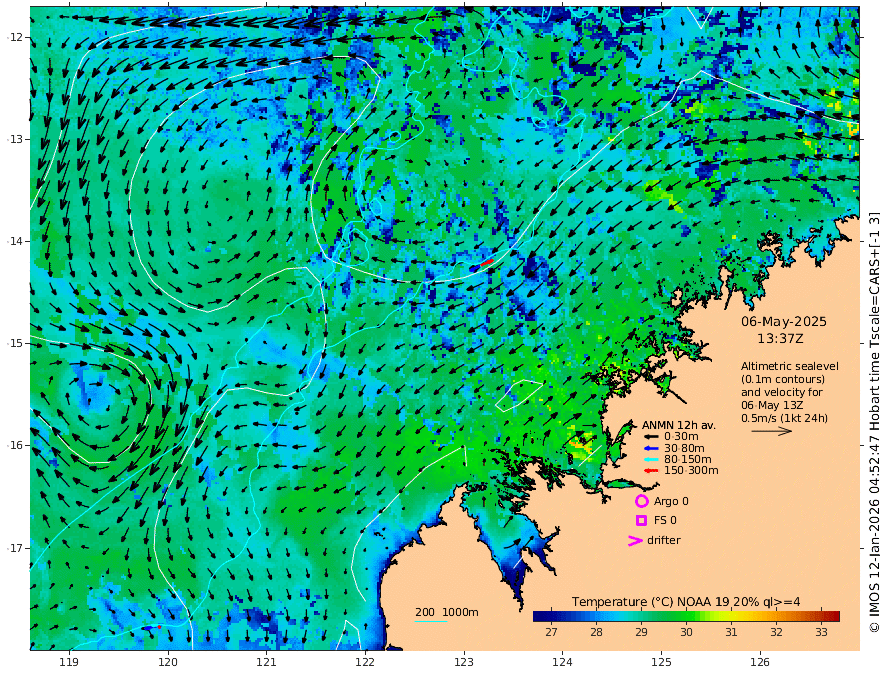Click the '1000m' isobath label

tap(460, 612)
